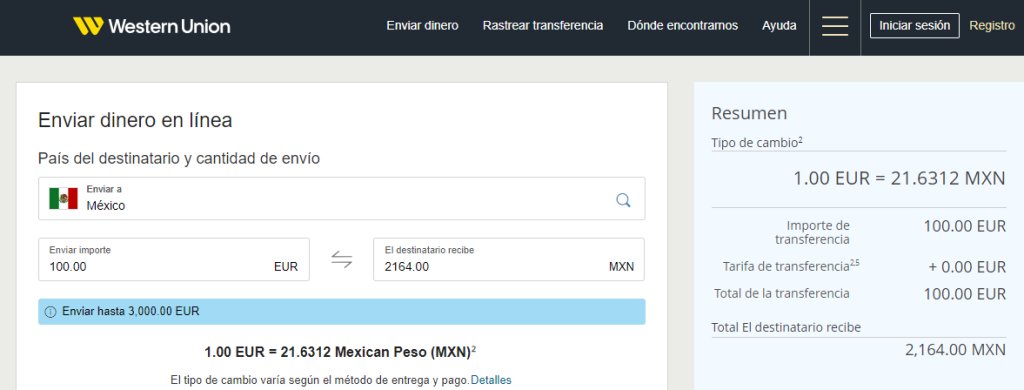Click the Tipo de cambio label in summary
Image resolution: width=1024 pixels, height=390 pixels.
pos(756,142)
